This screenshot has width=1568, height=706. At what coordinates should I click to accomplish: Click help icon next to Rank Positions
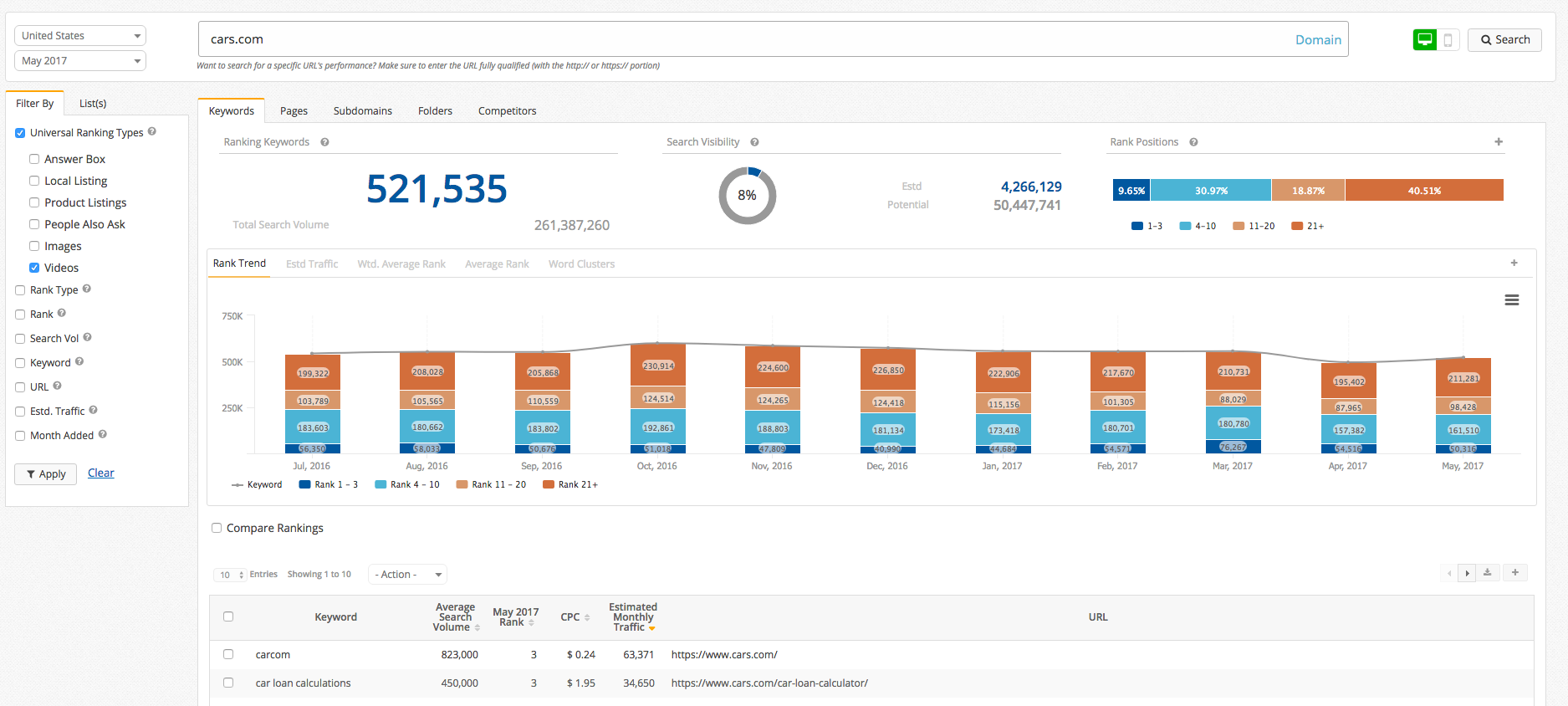(1193, 142)
